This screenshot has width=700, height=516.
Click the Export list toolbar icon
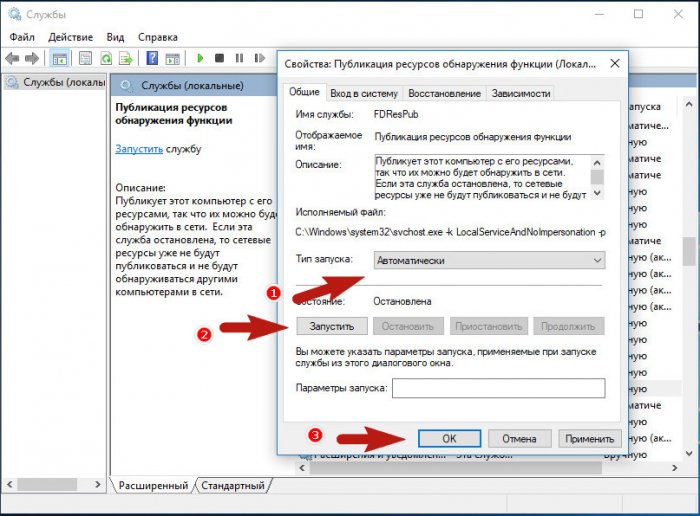126,58
